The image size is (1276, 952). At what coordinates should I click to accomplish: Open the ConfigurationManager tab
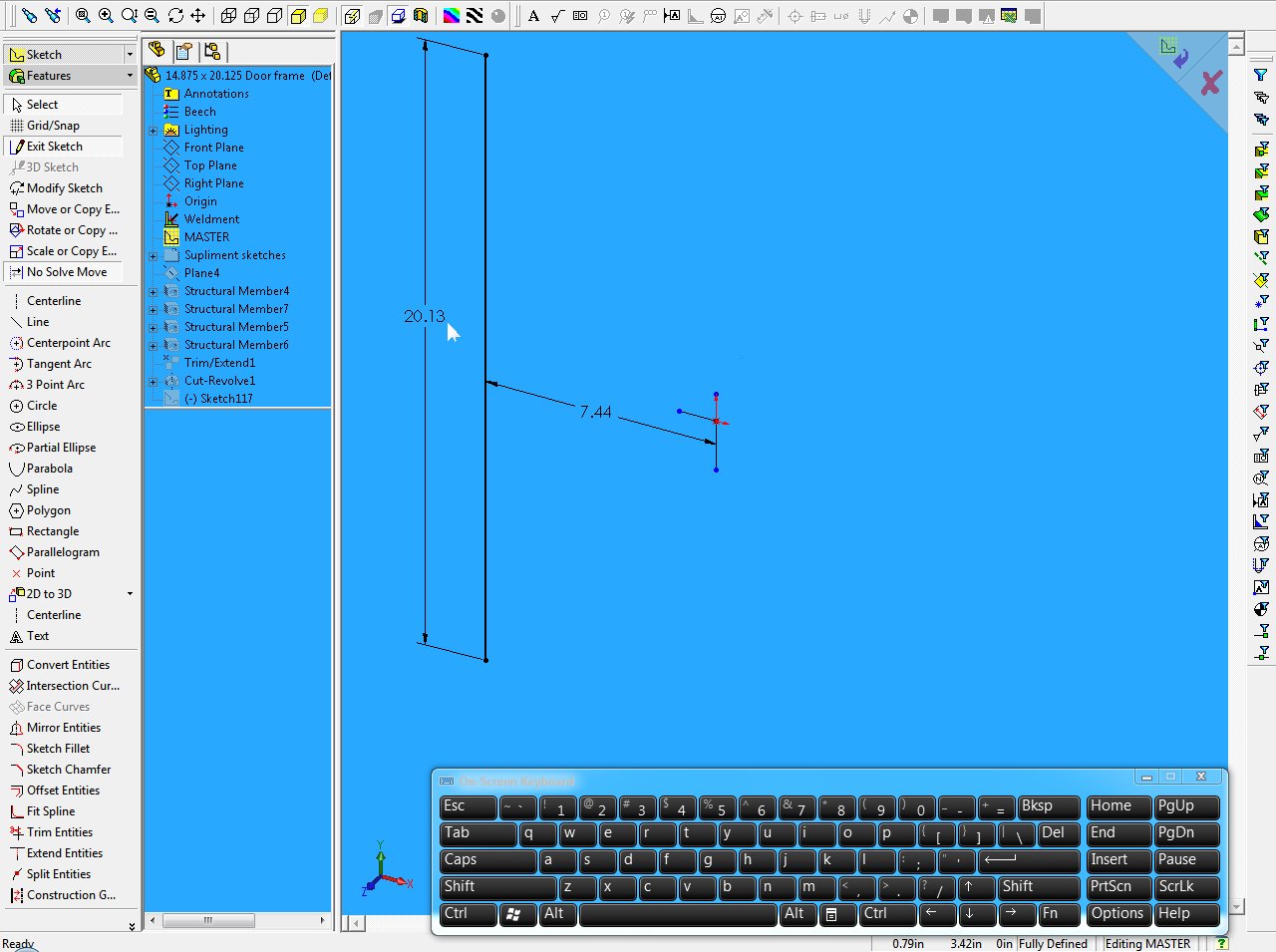[x=211, y=52]
